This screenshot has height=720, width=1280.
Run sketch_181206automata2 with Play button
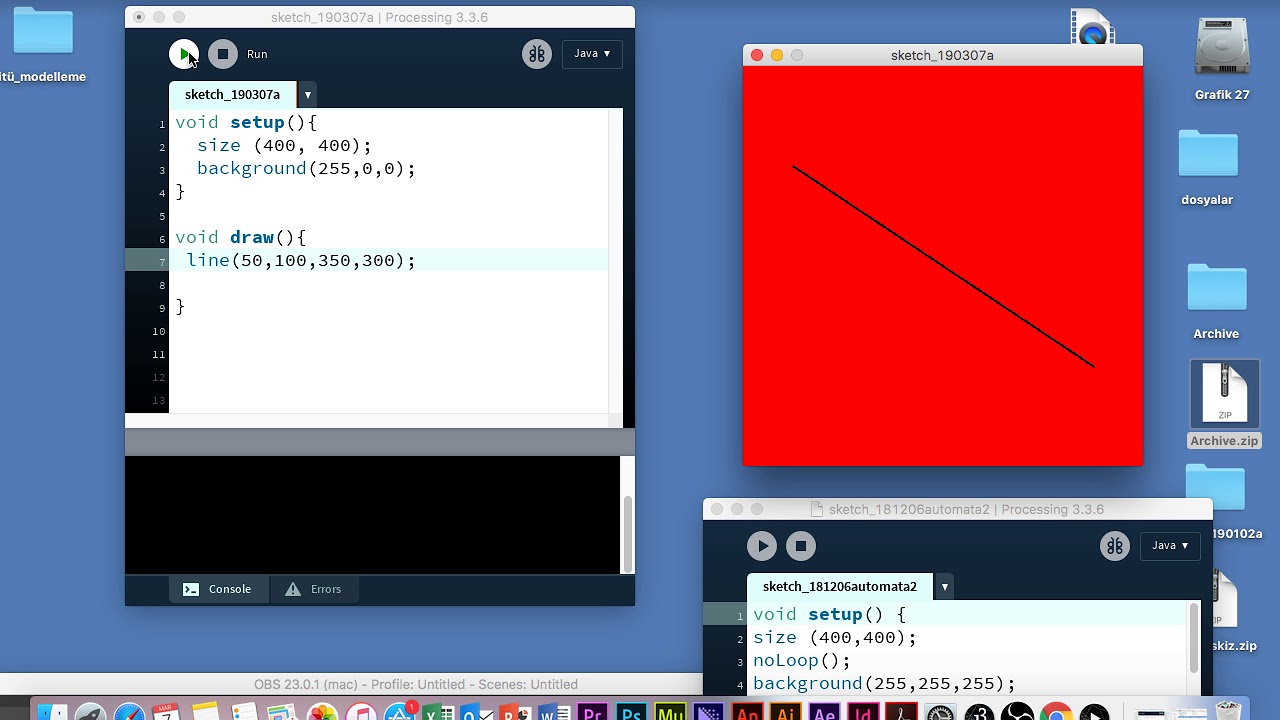tap(762, 546)
